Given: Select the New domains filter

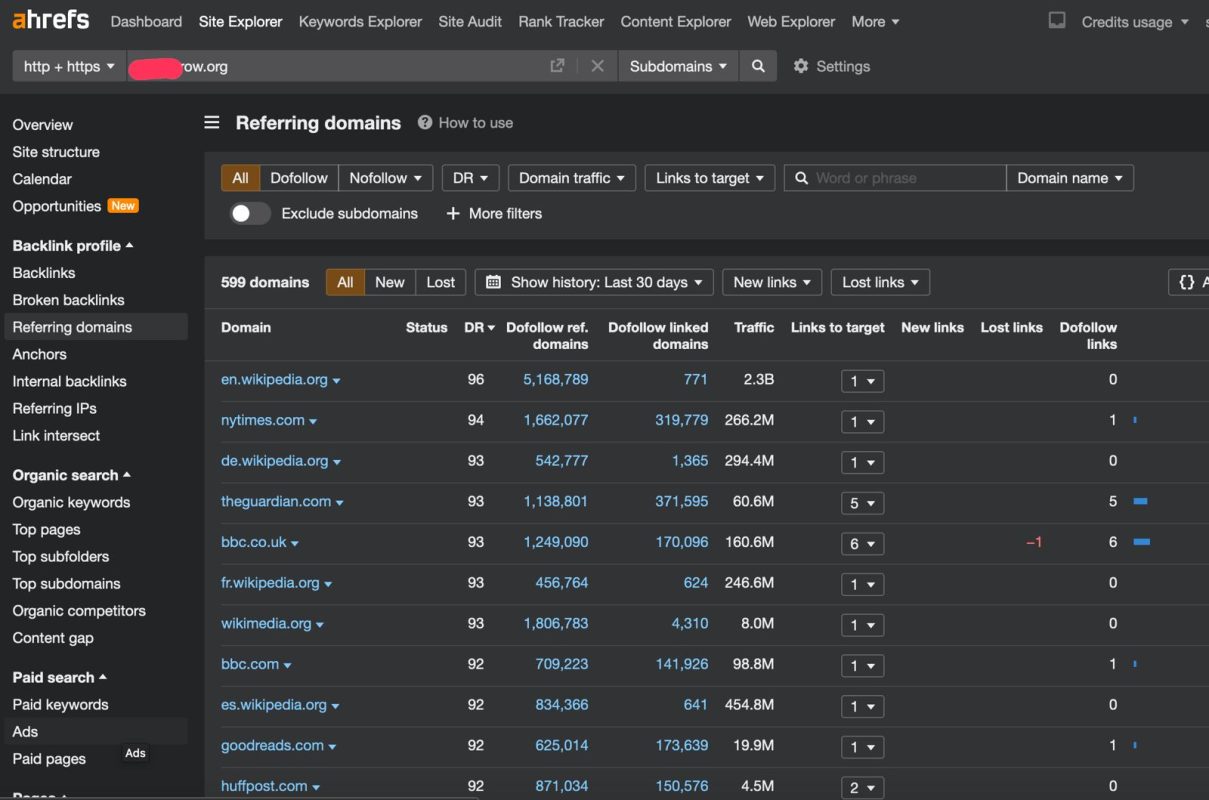Looking at the screenshot, I should pyautogui.click(x=390, y=282).
